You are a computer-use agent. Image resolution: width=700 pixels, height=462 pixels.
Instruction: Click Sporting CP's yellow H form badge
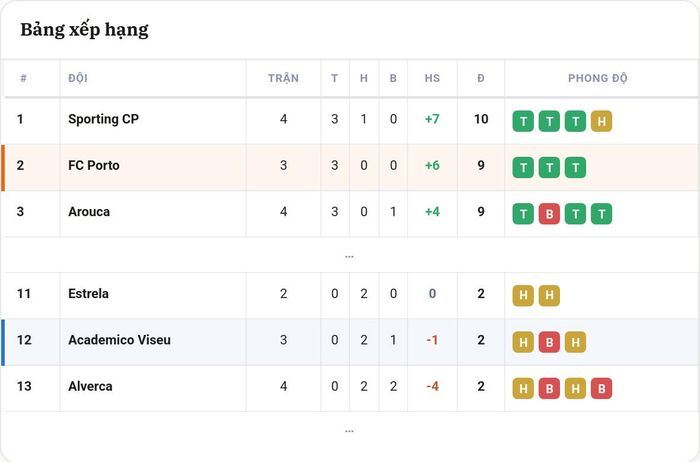click(601, 121)
